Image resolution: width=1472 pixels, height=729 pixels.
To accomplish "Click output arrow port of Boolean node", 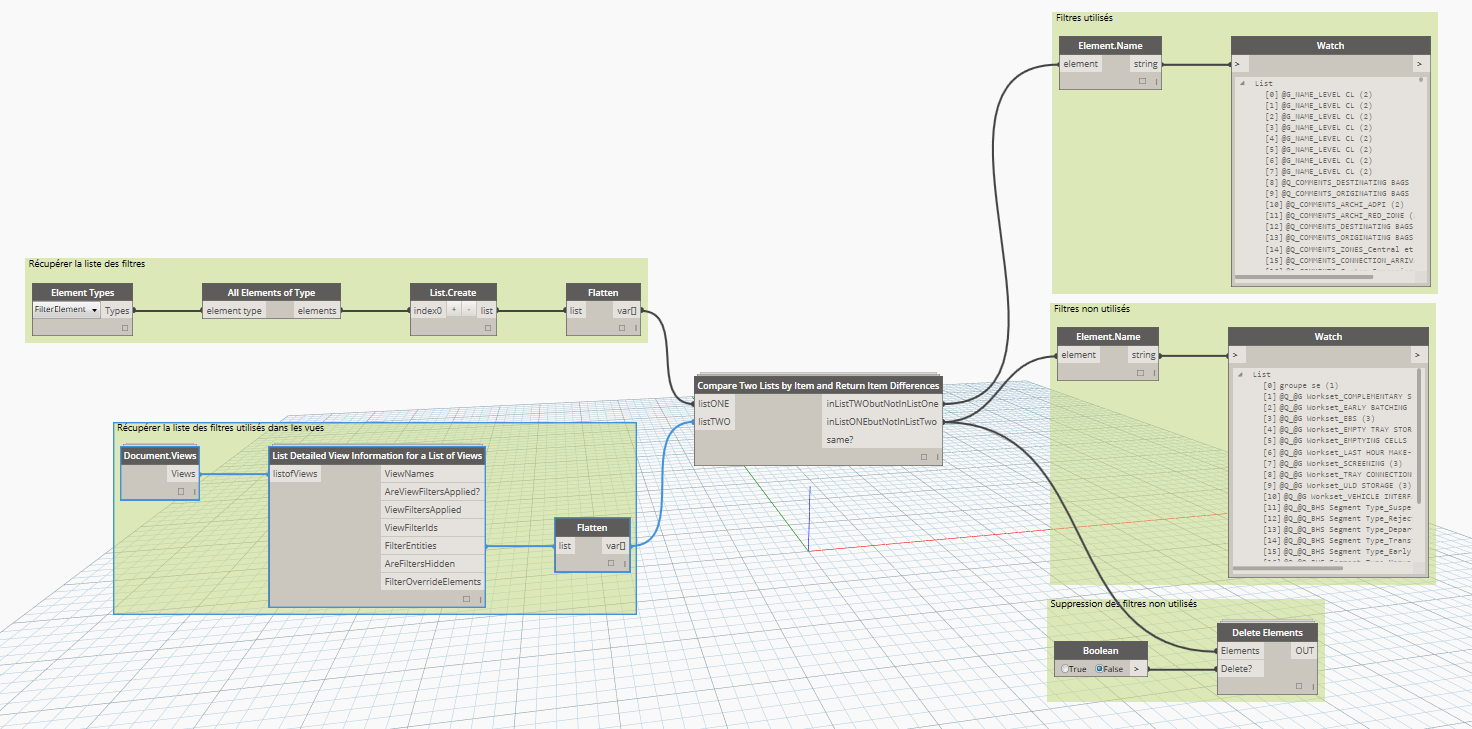I will coord(1138,669).
